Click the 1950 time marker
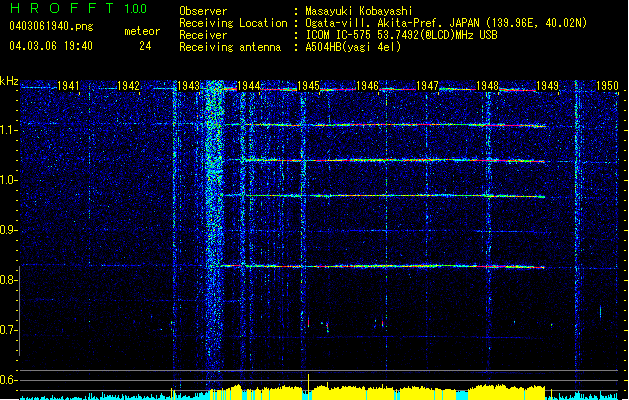 click(607, 85)
